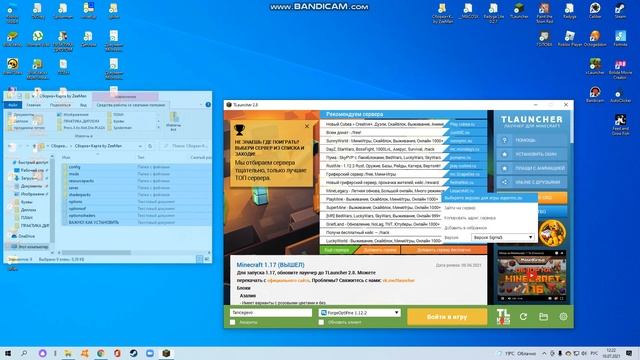
Task: Open TLauncher settings gear icon
Action: coord(563,316)
